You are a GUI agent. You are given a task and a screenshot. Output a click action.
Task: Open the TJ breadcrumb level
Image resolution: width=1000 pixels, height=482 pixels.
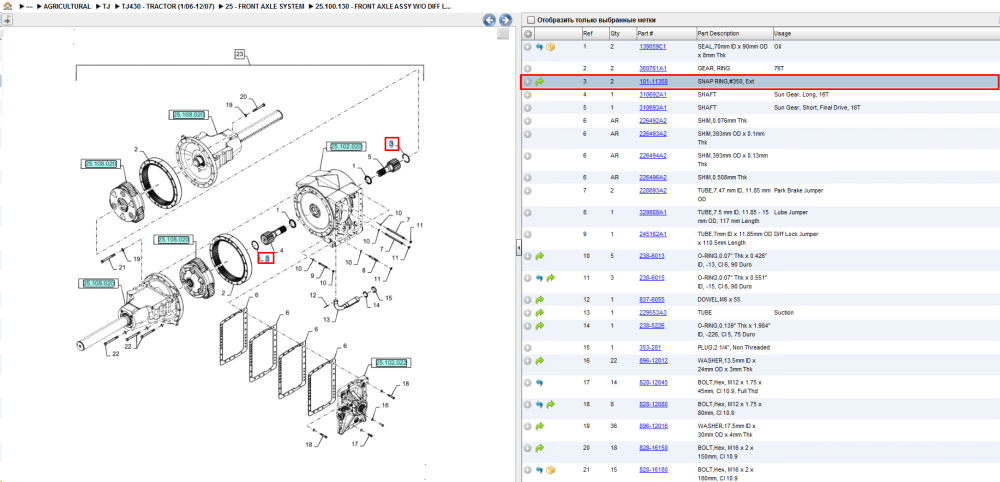point(106,6)
